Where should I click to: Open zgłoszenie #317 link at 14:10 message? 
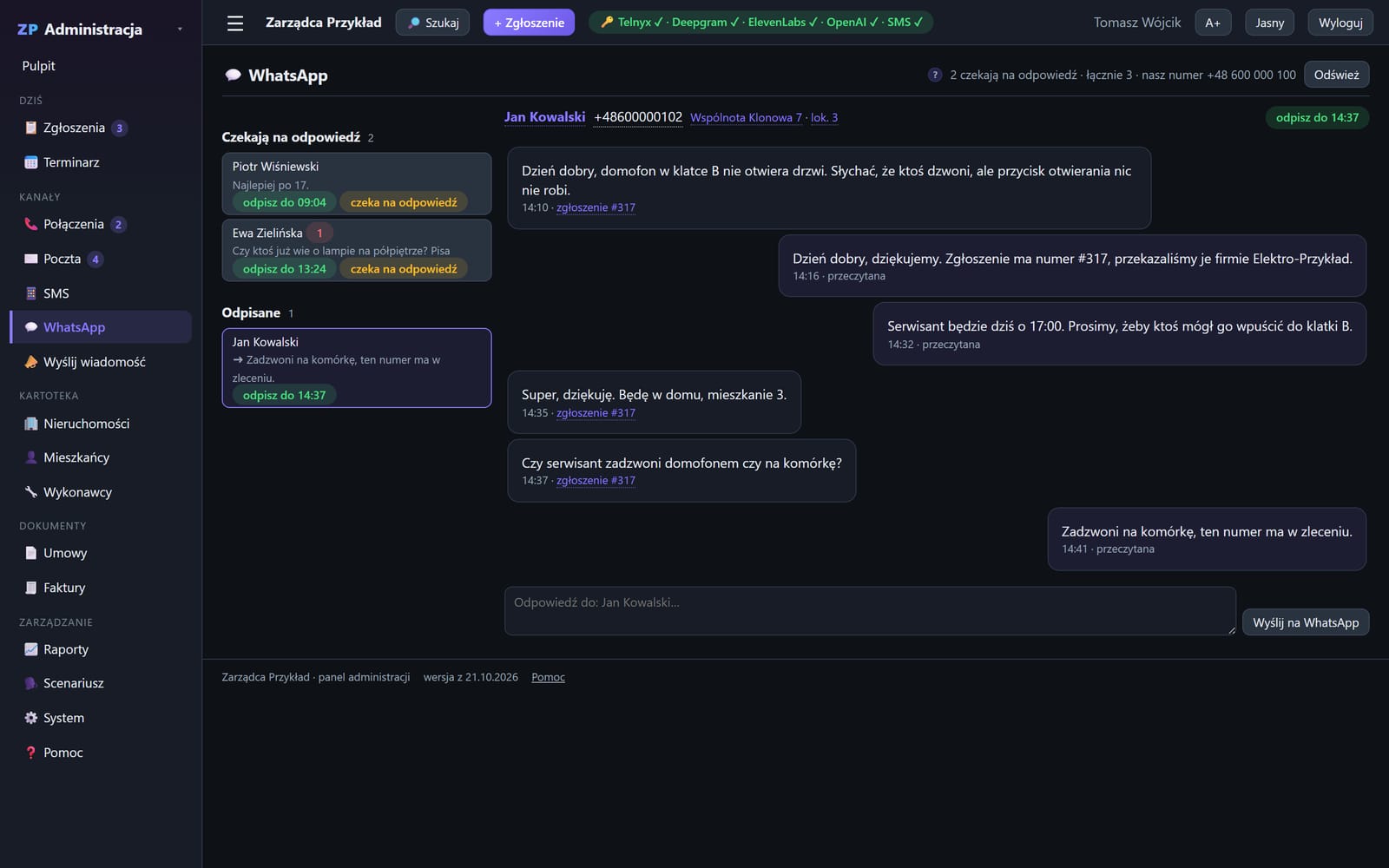click(596, 207)
